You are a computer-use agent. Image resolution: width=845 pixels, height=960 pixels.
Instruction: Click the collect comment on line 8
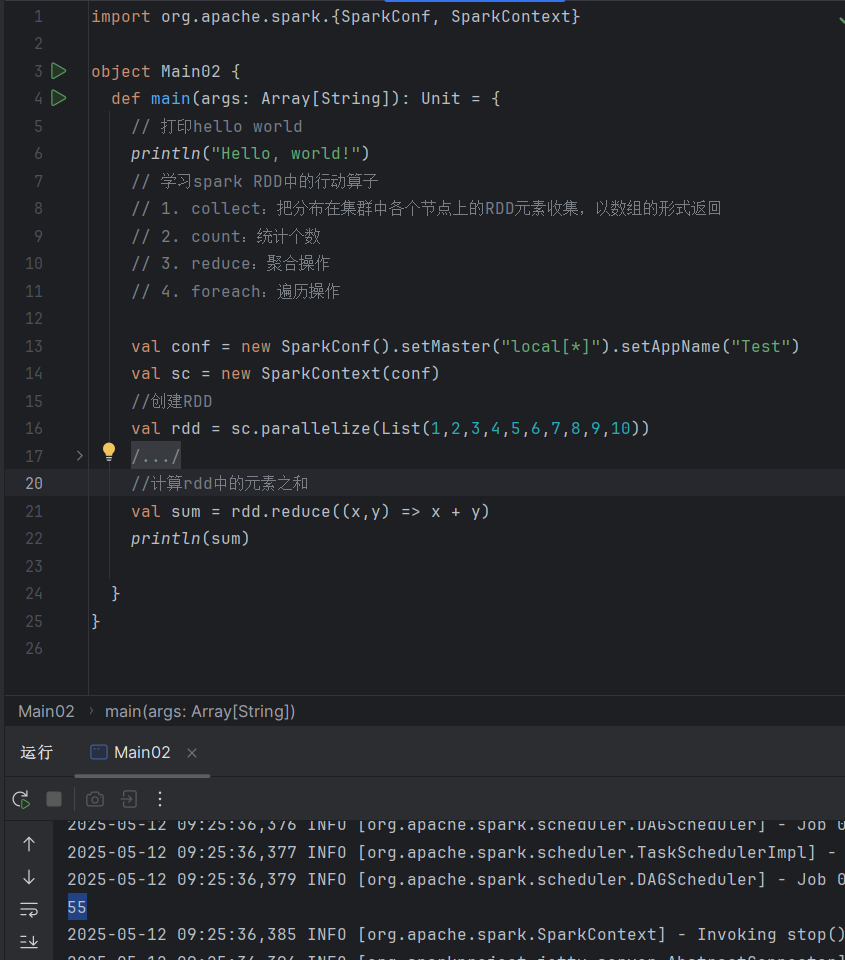[426, 209]
